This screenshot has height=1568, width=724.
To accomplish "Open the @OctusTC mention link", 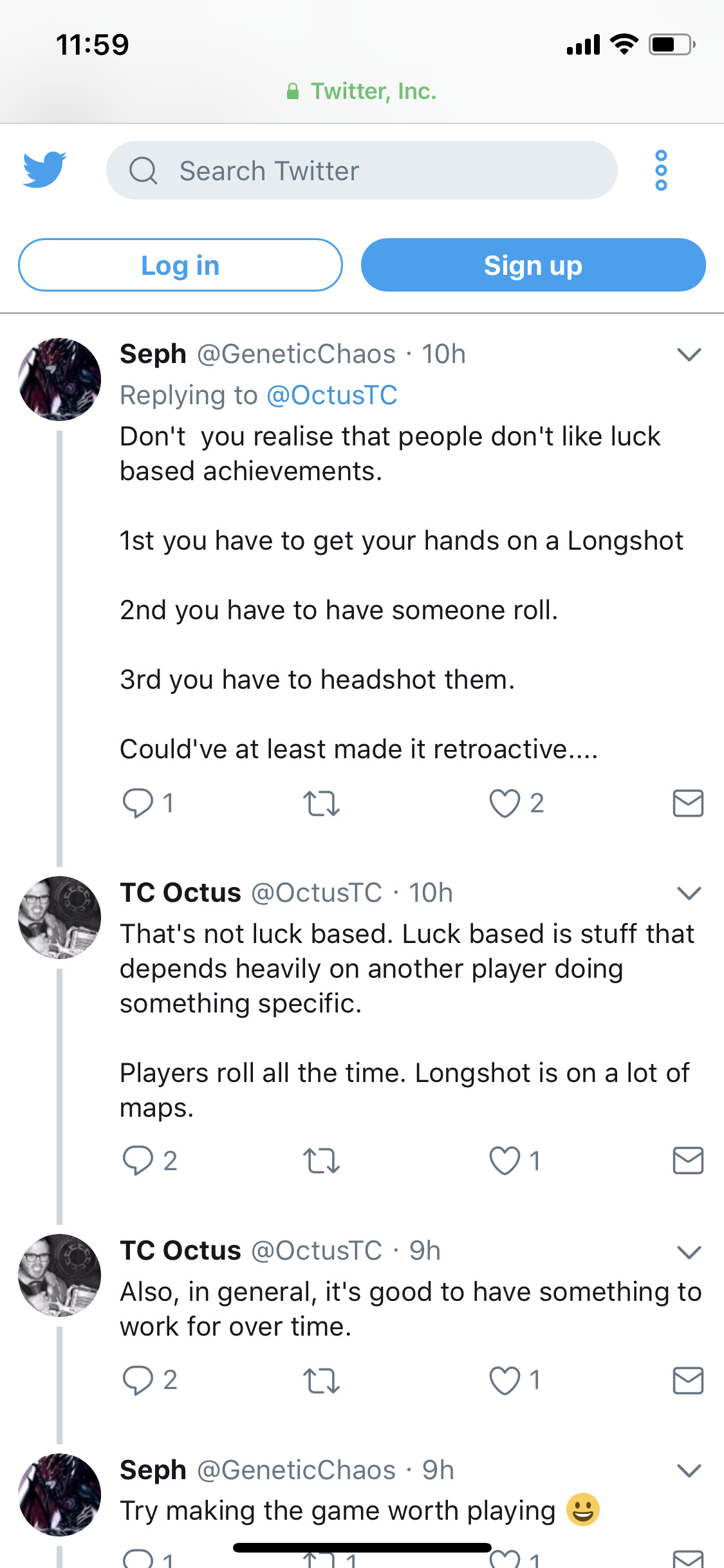I will pos(331,395).
